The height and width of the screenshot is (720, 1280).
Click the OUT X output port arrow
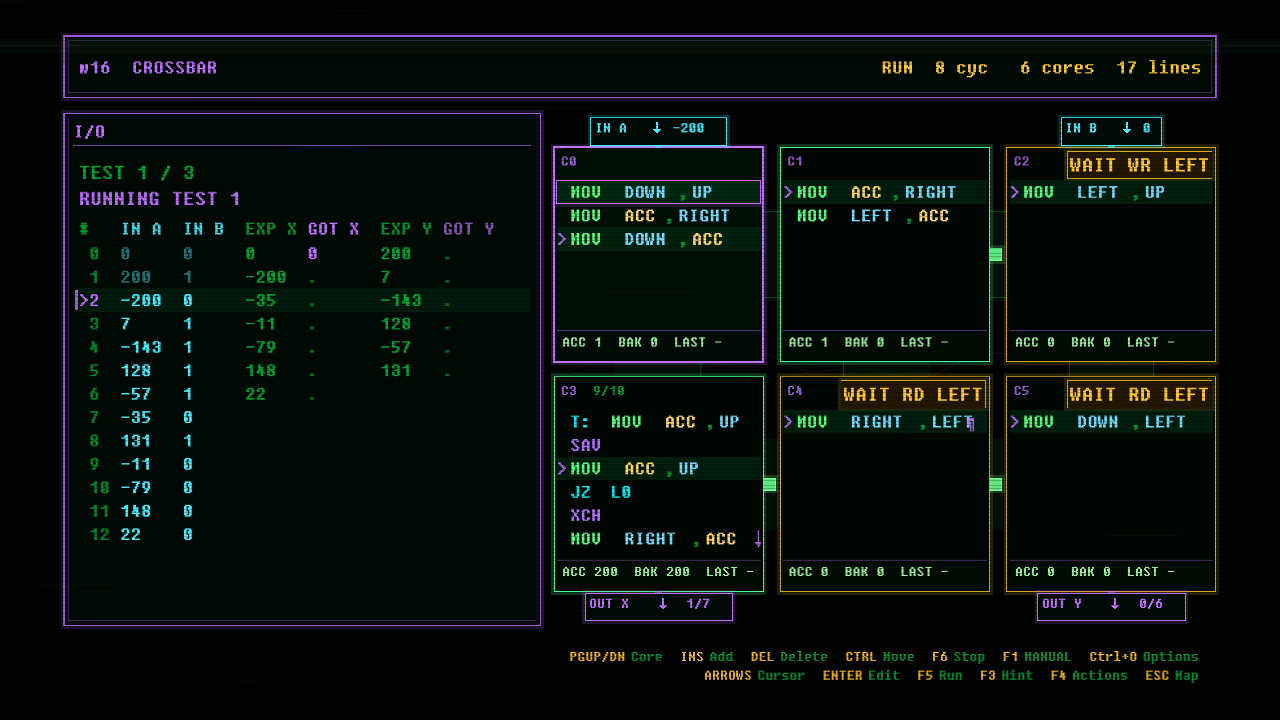662,604
